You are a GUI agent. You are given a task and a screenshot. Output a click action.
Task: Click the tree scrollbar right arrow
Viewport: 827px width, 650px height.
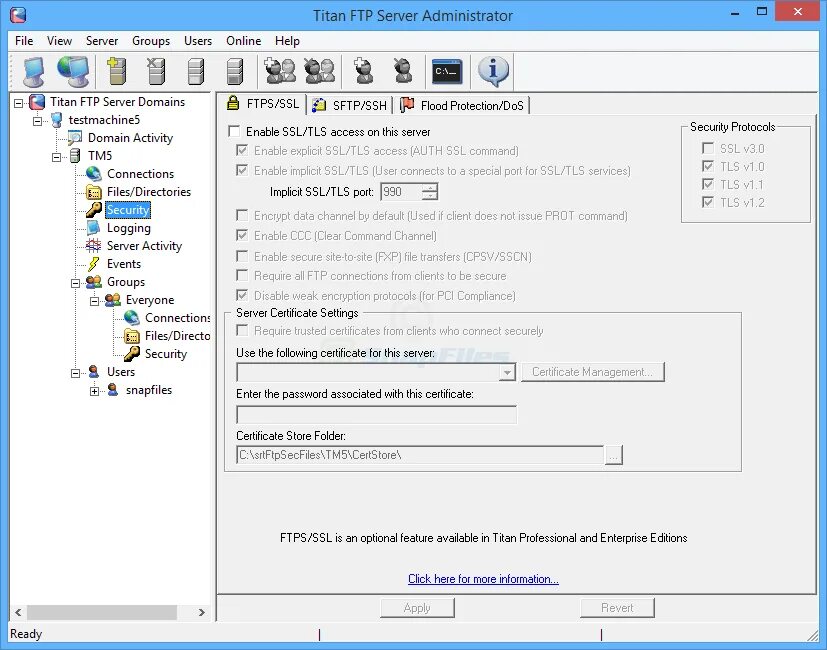tap(202, 613)
